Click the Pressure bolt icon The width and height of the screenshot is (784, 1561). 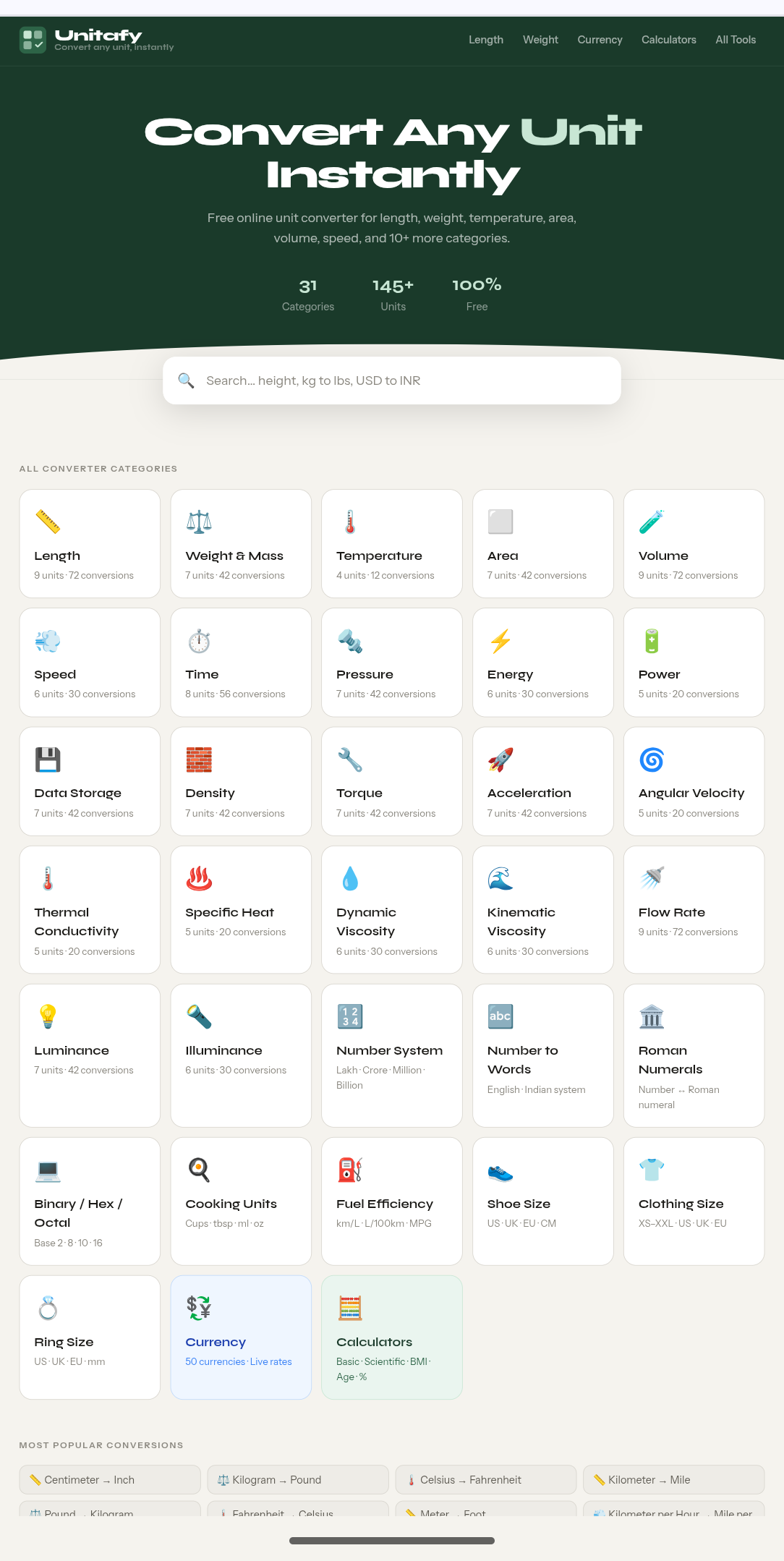point(350,640)
